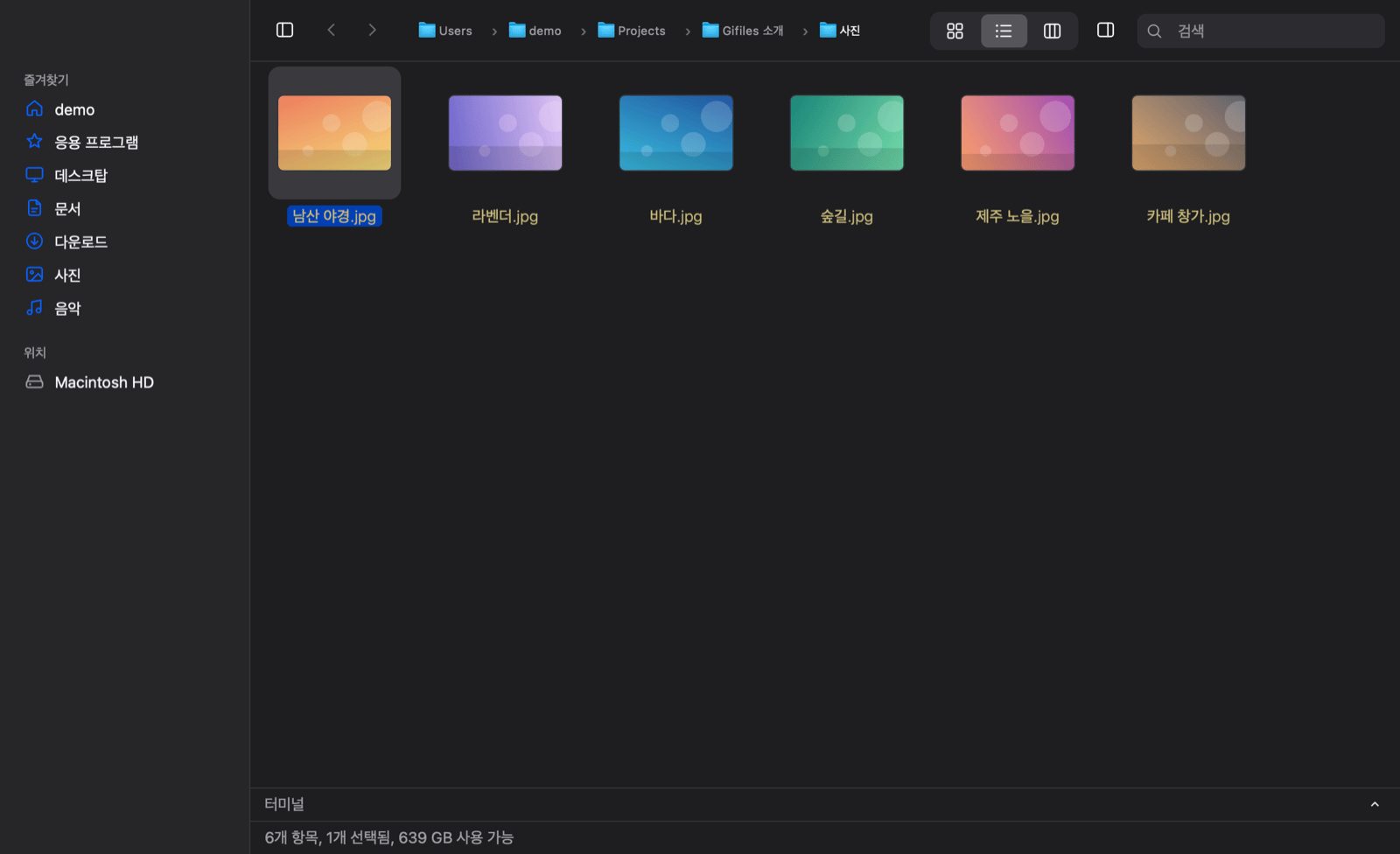Click the 바다.jpg filename label
The image size is (1400, 854).
point(675,216)
